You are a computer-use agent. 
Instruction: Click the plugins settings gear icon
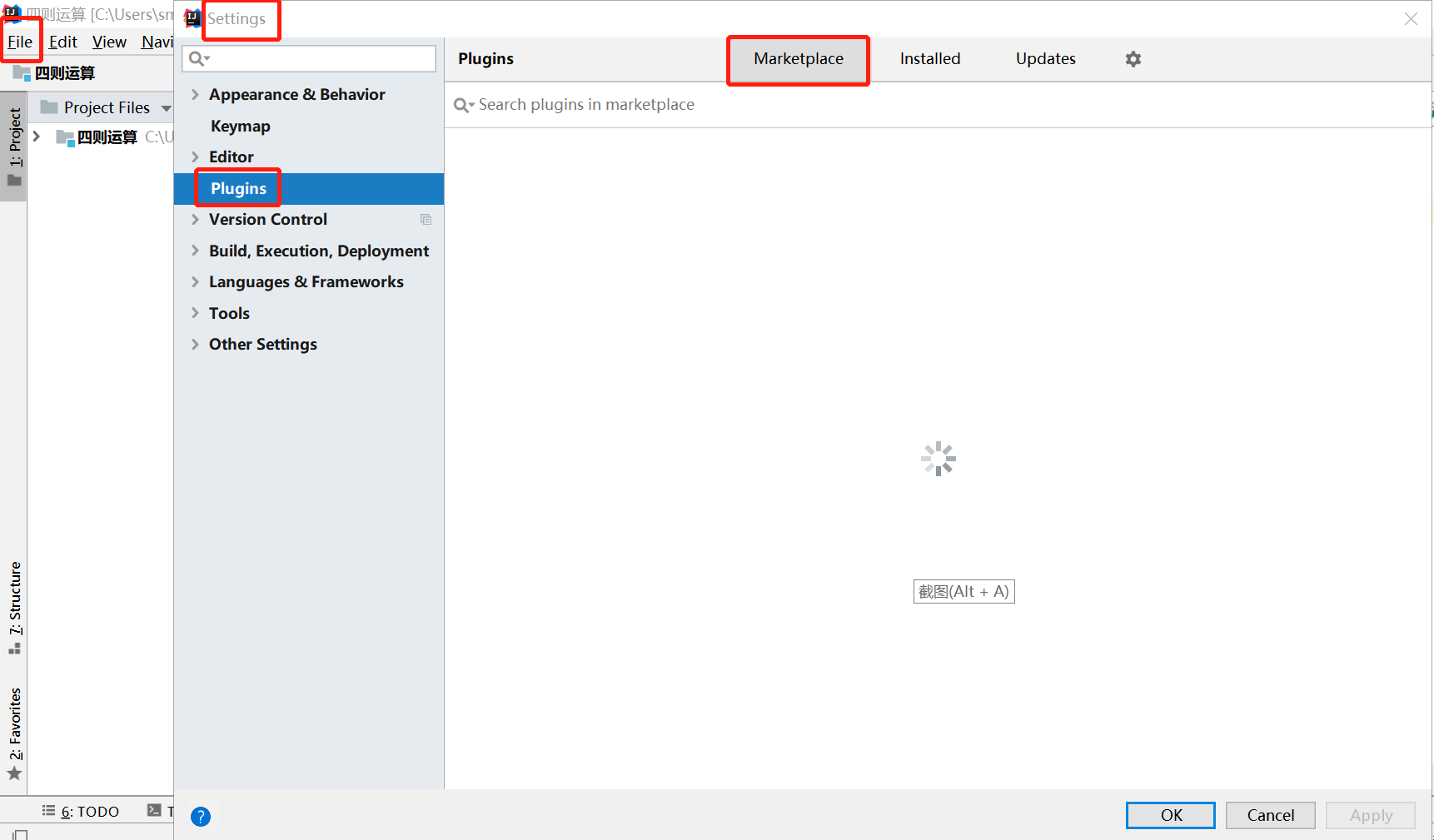tap(1133, 59)
